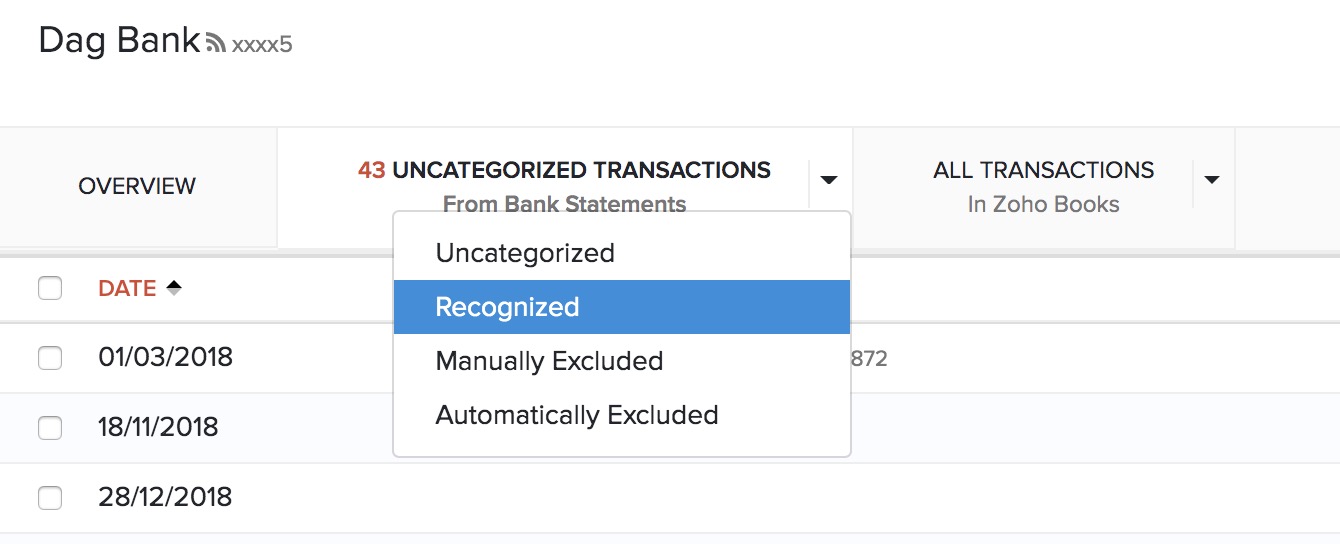This screenshot has width=1340, height=544.
Task: Toggle the select-all checkbox in header row
Action: [50, 288]
